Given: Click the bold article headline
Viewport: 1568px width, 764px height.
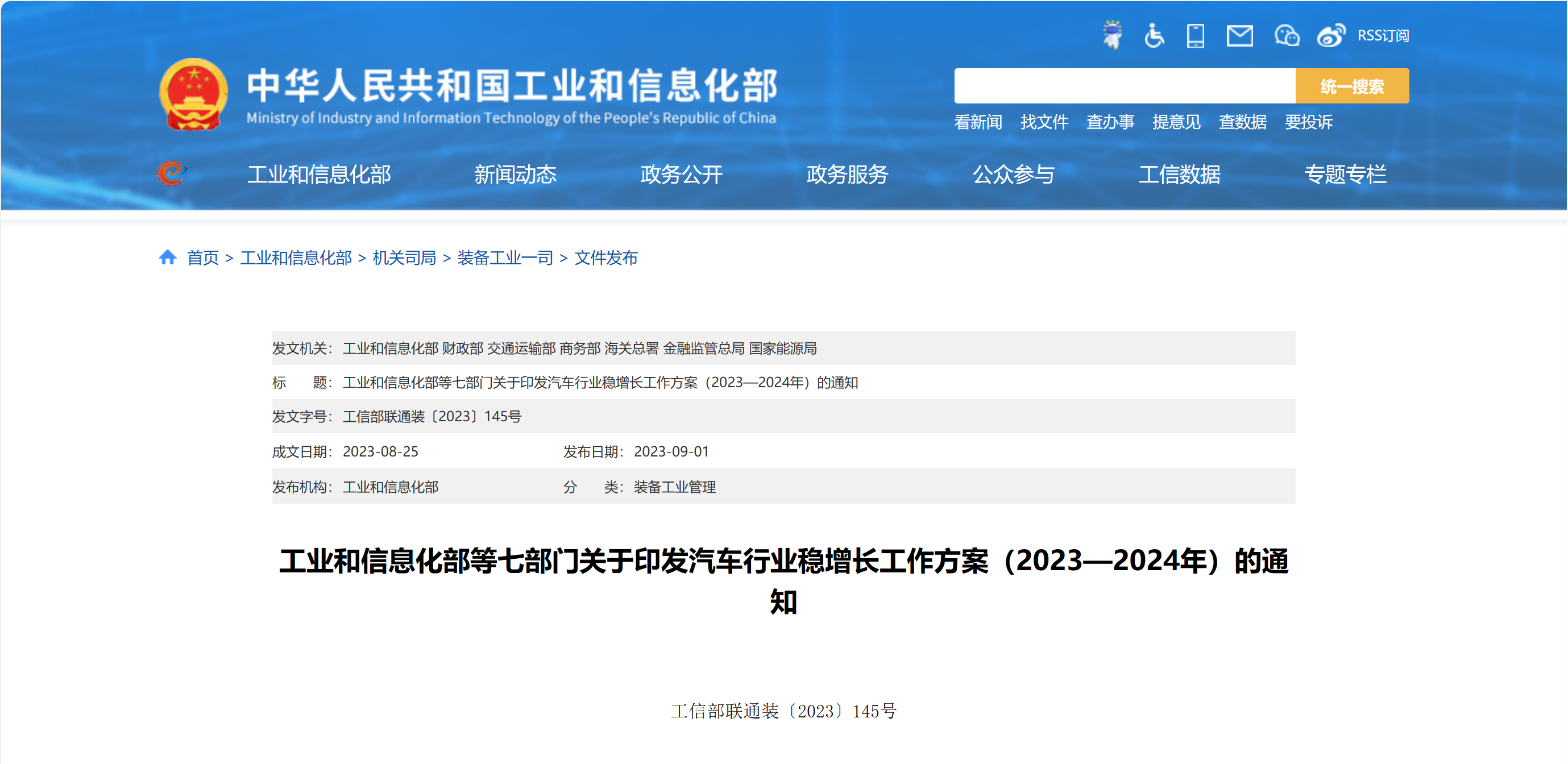Looking at the screenshot, I should click(x=784, y=582).
